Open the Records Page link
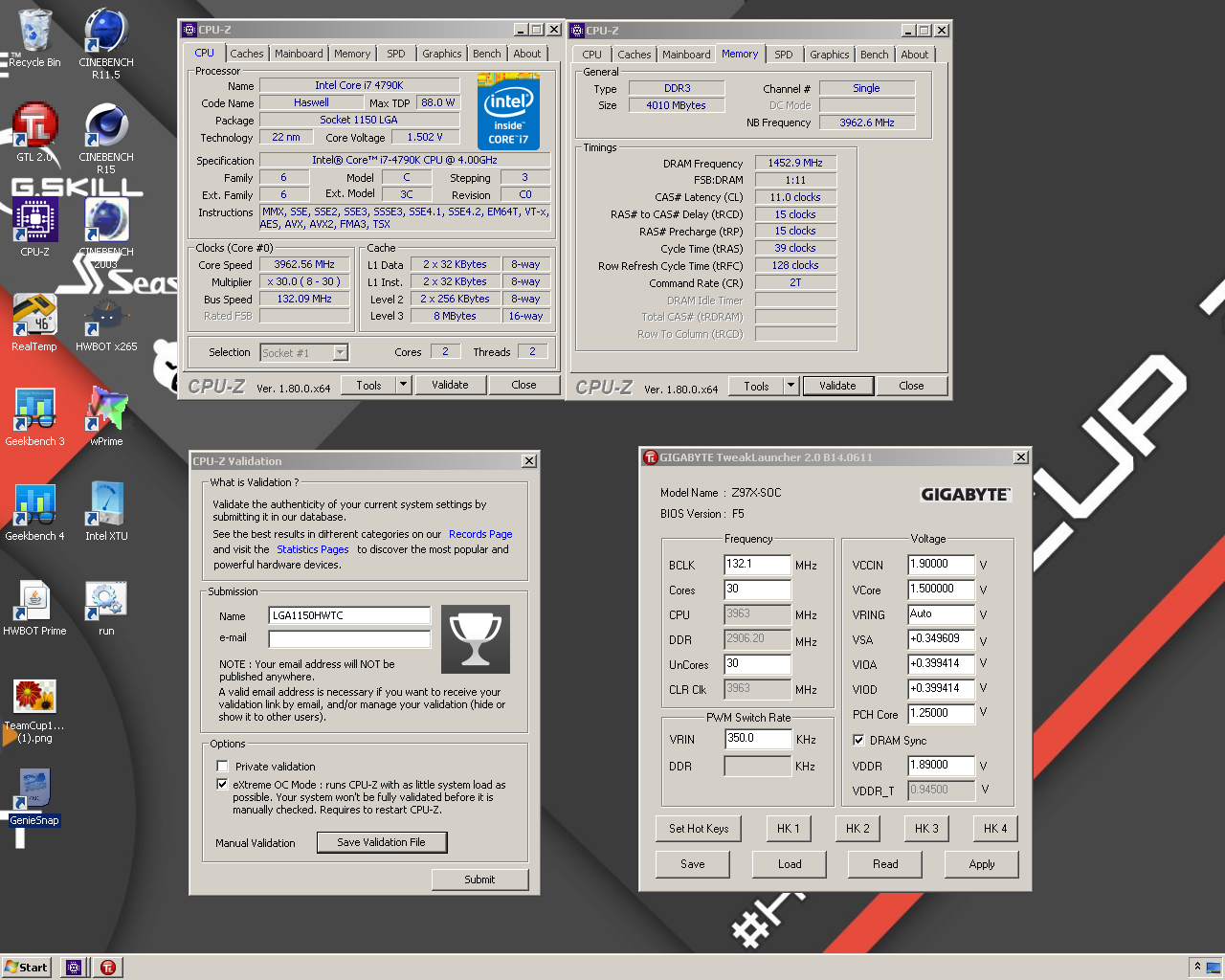This screenshot has height=980, width=1225. [480, 534]
